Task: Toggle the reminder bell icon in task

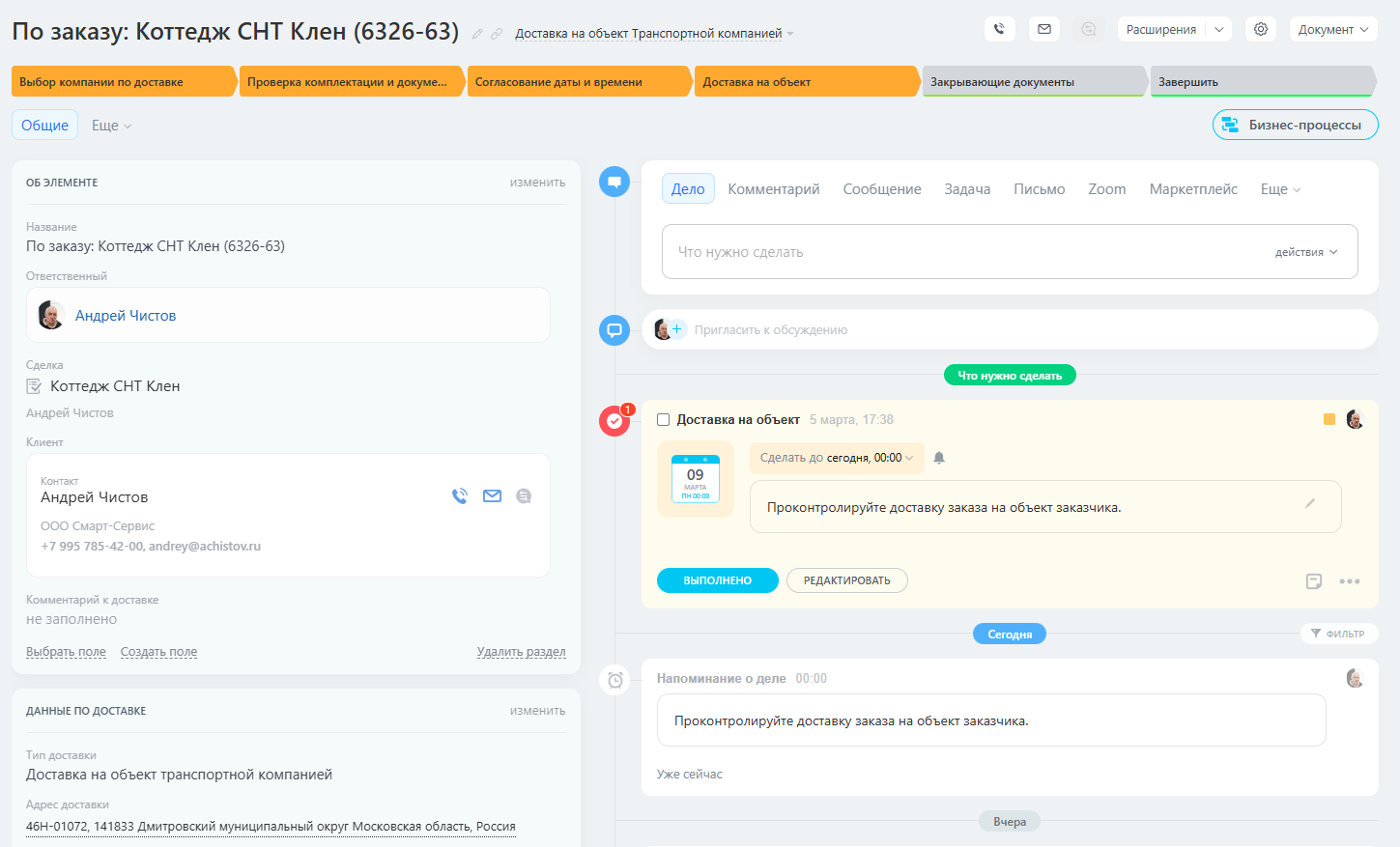Action: click(x=939, y=458)
